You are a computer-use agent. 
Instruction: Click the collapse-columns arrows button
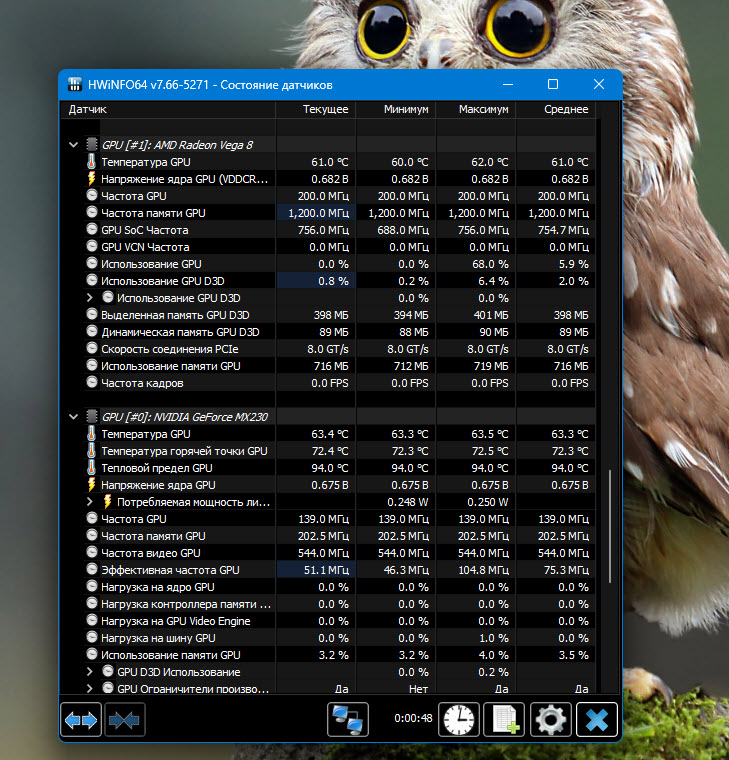tap(125, 720)
